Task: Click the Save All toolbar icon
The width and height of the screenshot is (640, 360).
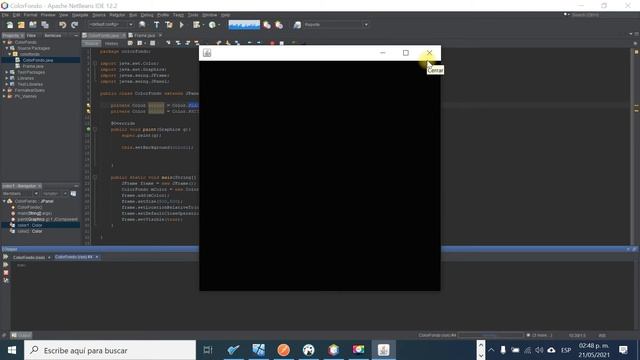Action: click(x=45, y=25)
